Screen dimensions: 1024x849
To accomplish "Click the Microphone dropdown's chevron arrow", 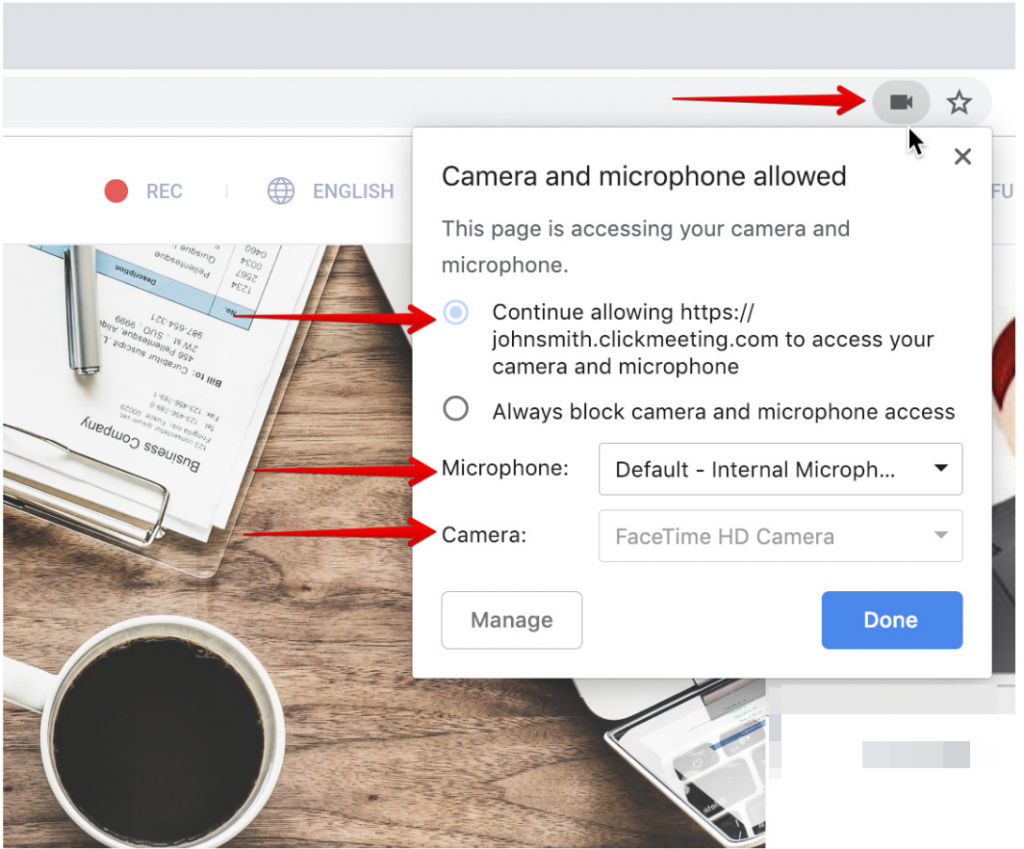I will tap(941, 469).
